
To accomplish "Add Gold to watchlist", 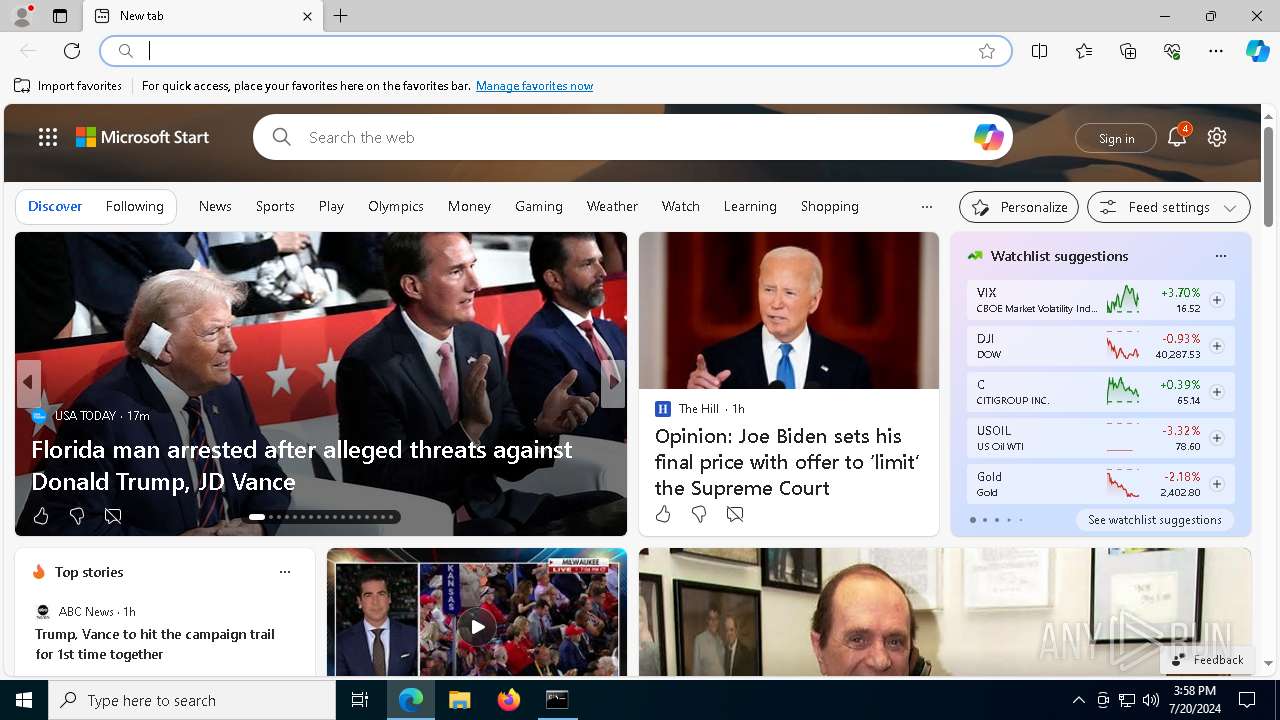I will click(x=1217, y=484).
